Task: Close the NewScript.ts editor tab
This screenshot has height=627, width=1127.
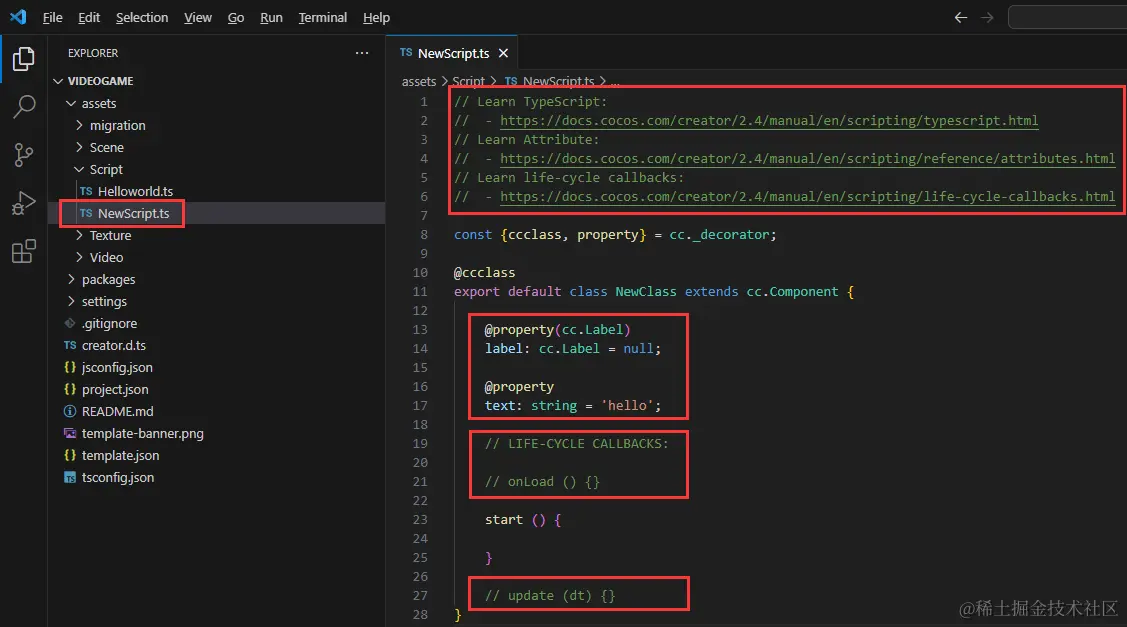Action: pyautogui.click(x=503, y=53)
